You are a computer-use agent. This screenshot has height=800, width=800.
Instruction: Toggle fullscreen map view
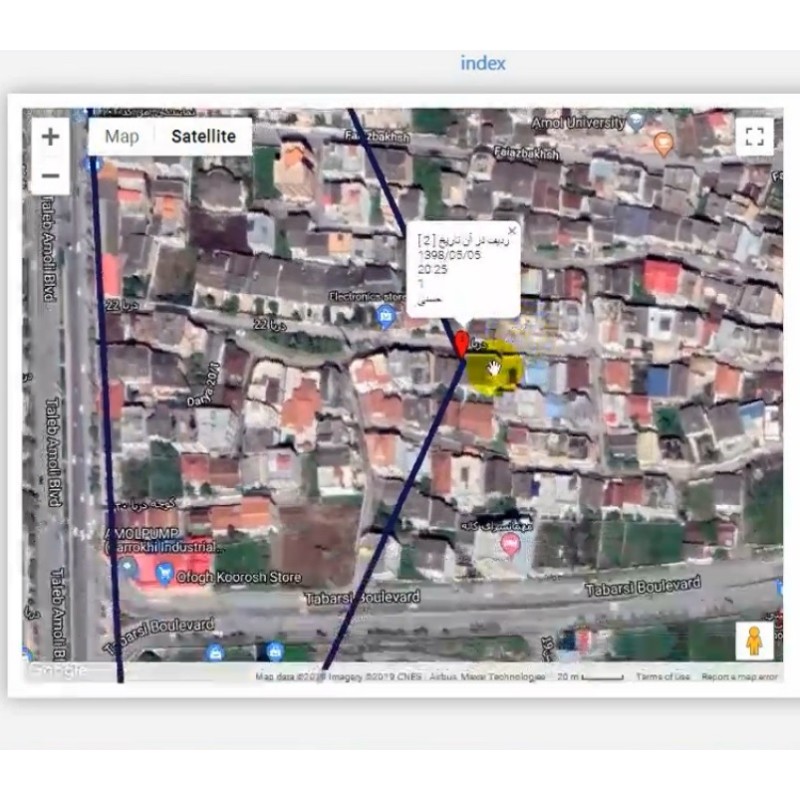tap(754, 137)
